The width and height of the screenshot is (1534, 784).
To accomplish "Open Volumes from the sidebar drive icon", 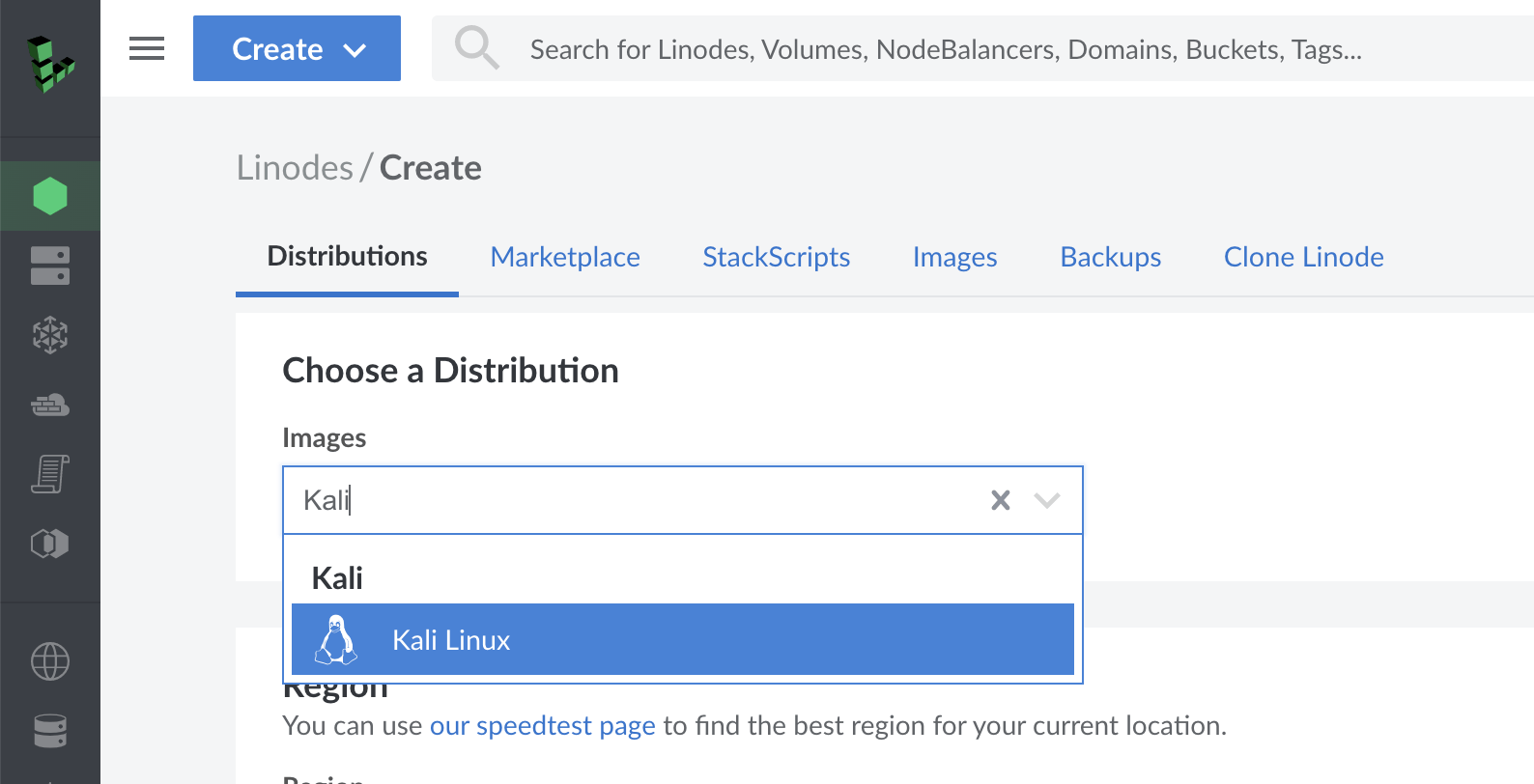I will 50,266.
